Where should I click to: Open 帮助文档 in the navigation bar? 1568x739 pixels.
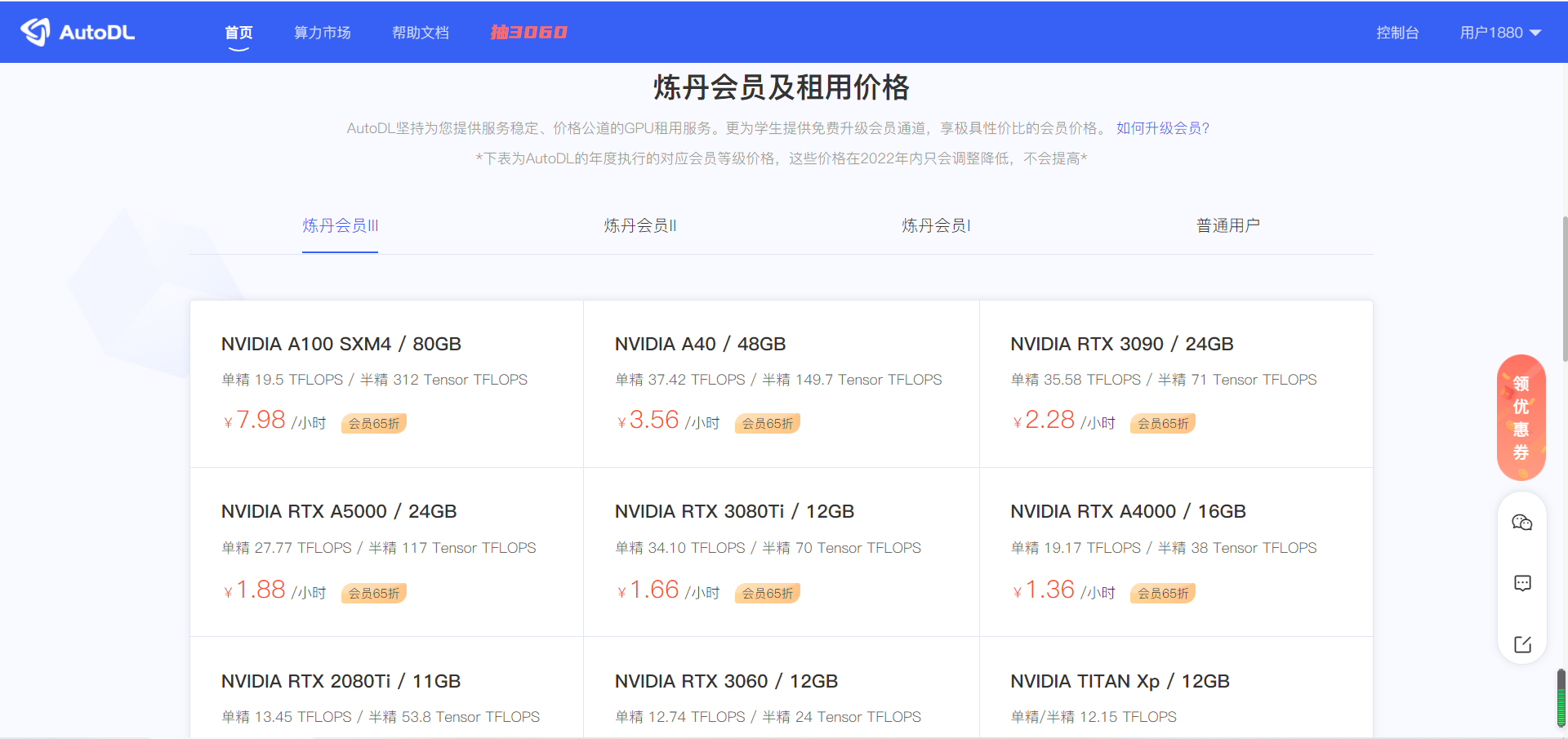pos(421,33)
